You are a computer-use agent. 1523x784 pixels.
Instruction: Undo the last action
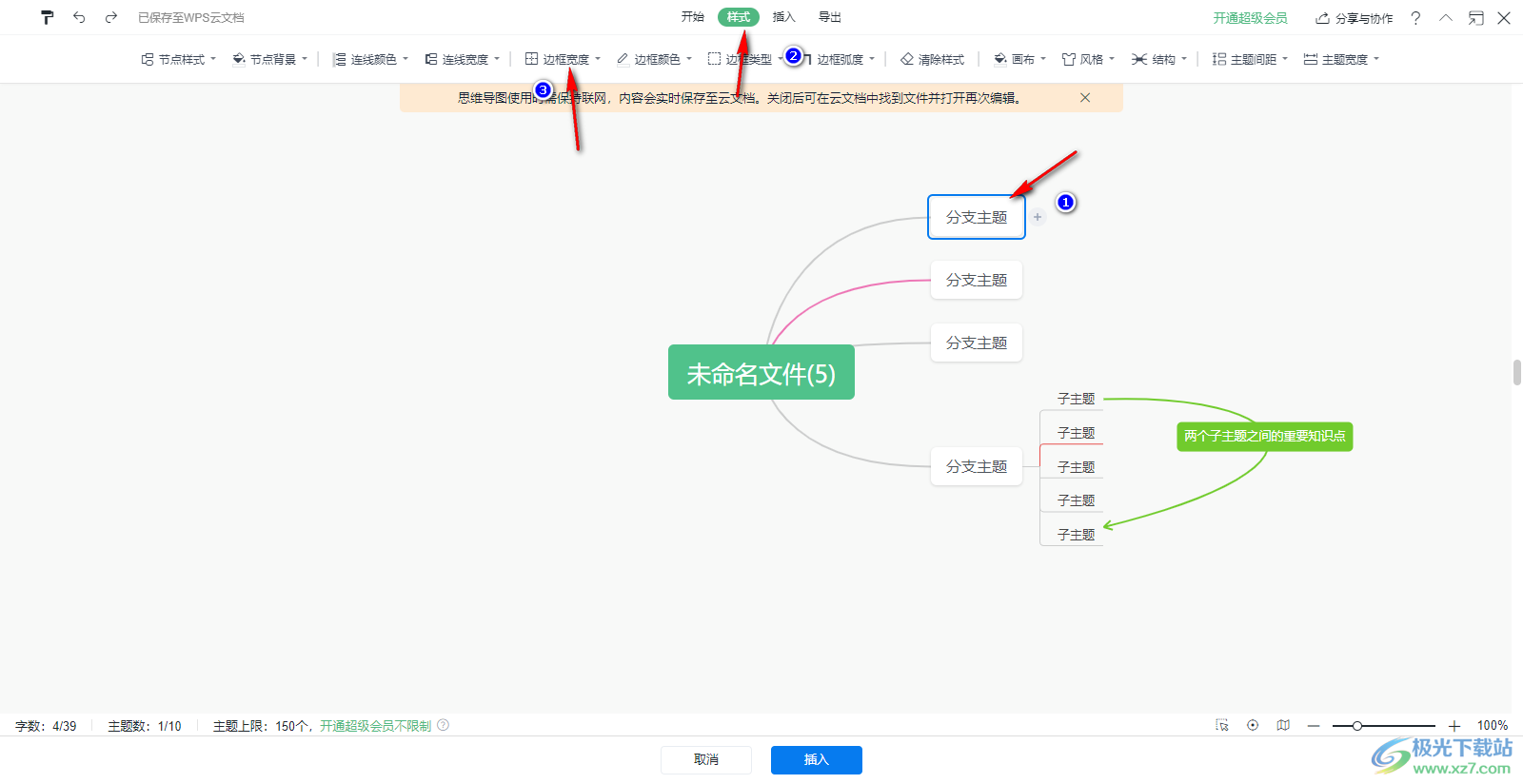pos(79,17)
